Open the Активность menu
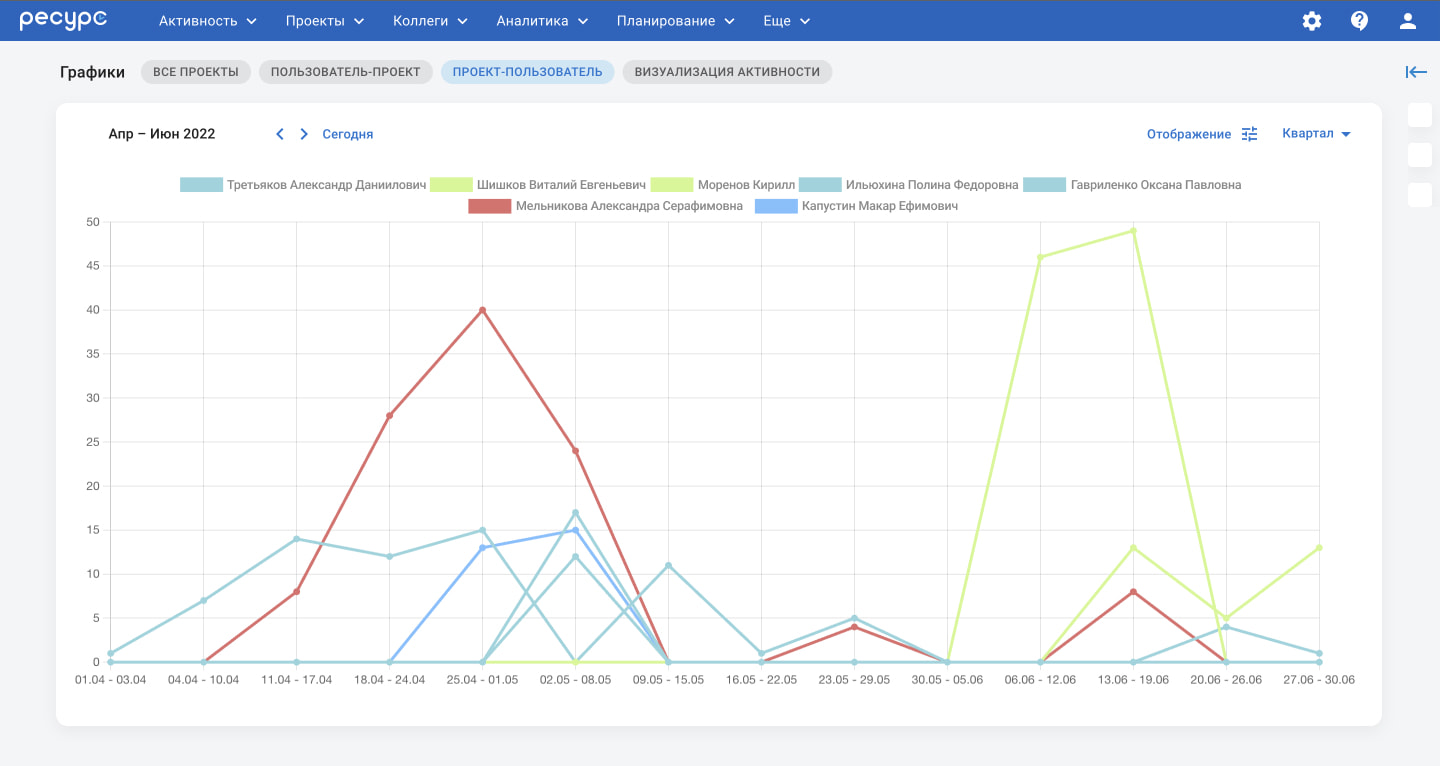The image size is (1440, 766). 208,21
